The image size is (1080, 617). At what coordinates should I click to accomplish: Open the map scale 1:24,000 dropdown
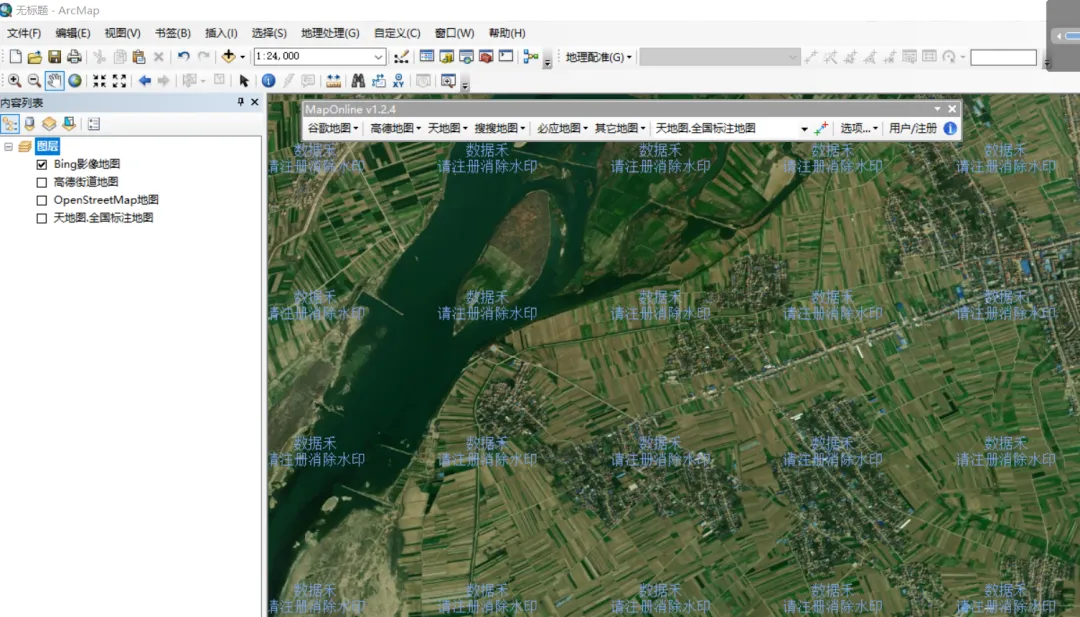pyautogui.click(x=379, y=57)
